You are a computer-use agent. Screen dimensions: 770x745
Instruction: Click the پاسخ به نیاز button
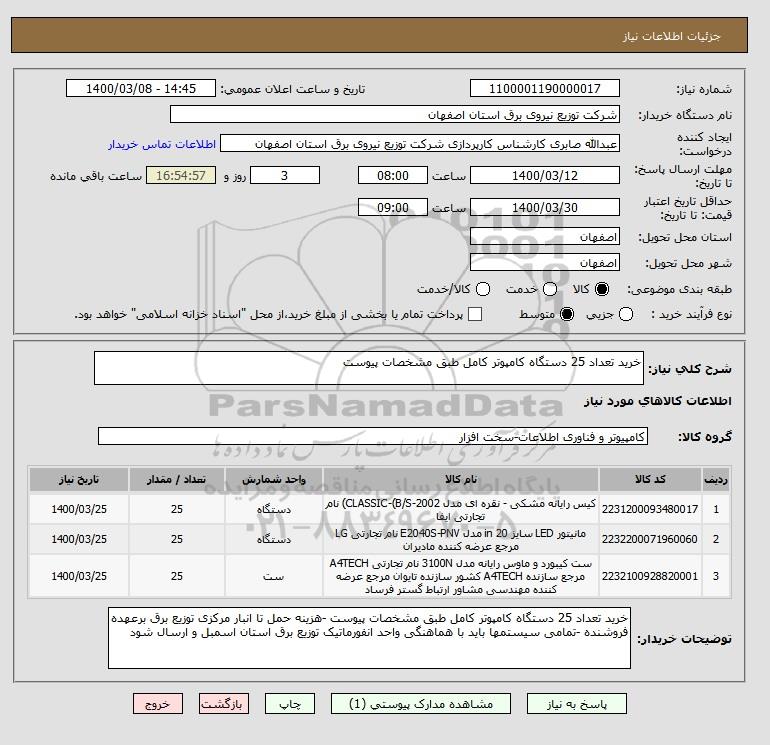coord(577,704)
